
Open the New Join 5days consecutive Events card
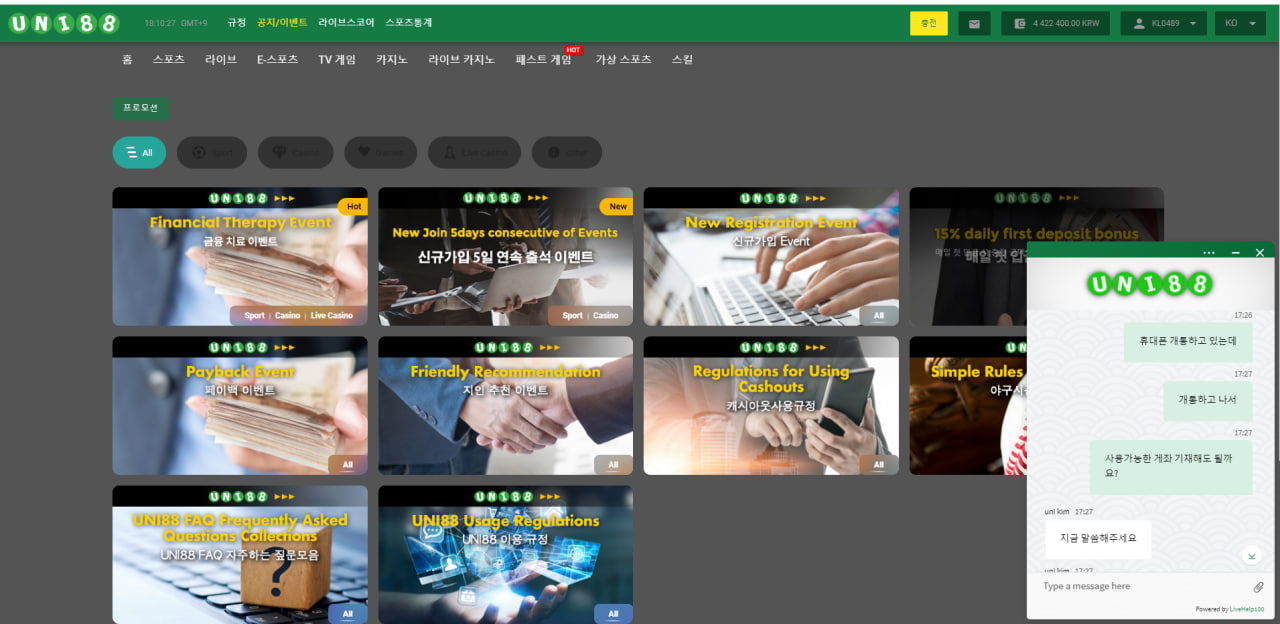click(506, 256)
